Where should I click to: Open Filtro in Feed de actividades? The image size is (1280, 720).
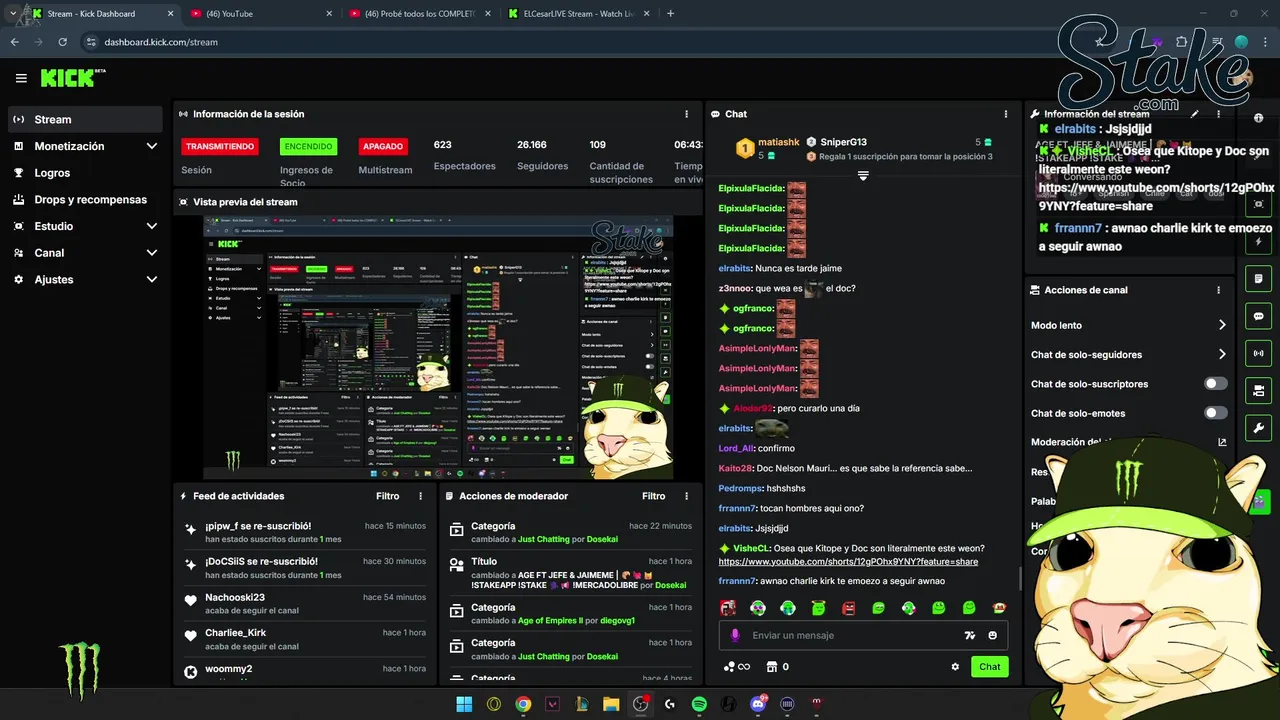click(387, 496)
